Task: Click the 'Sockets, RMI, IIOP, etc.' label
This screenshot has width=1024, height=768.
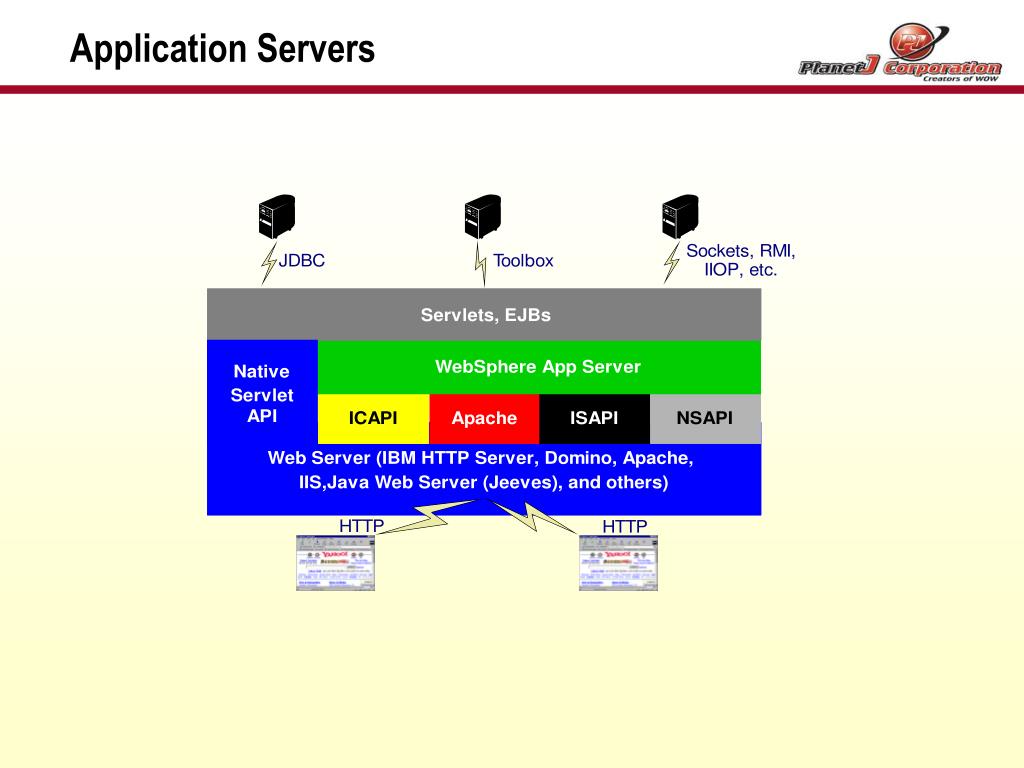Action: [x=741, y=260]
